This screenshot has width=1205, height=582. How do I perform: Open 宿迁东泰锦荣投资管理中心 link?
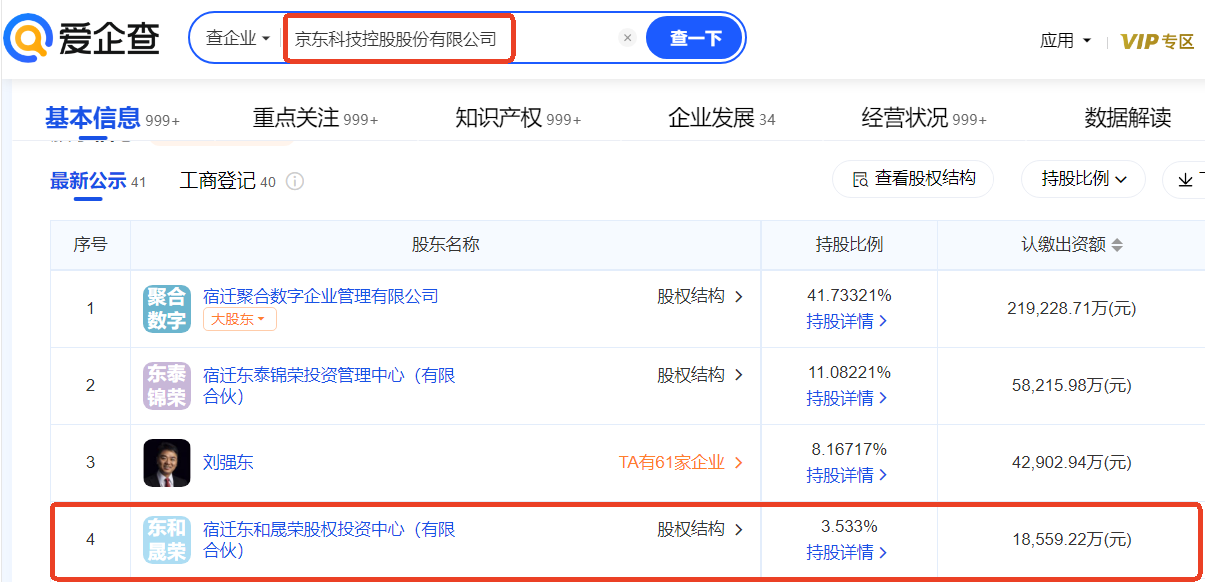coord(329,385)
